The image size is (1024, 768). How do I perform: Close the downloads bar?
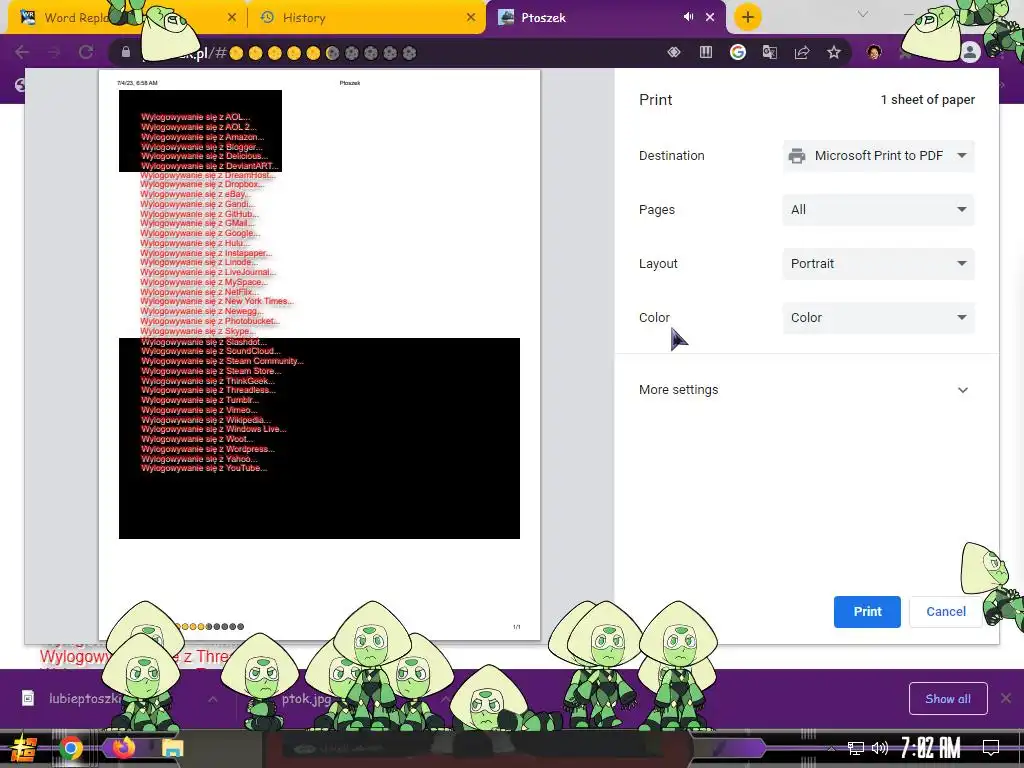coord(1006,698)
